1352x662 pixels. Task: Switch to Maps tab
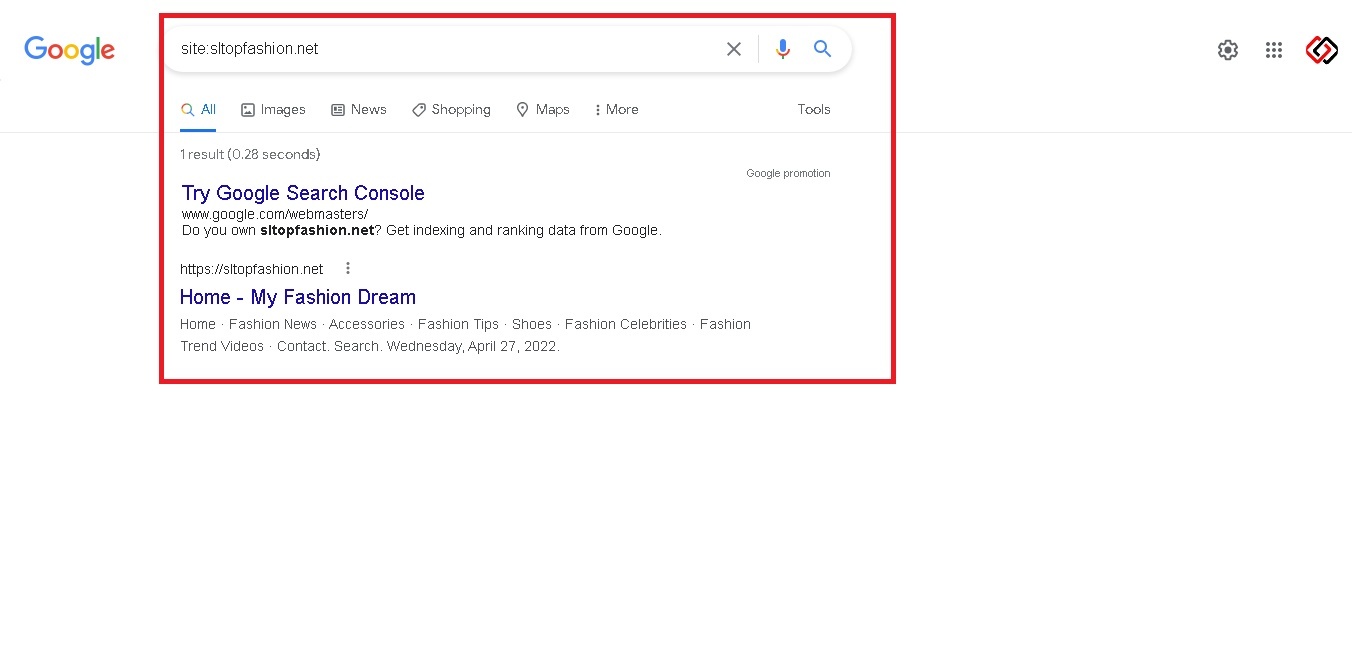click(x=543, y=110)
